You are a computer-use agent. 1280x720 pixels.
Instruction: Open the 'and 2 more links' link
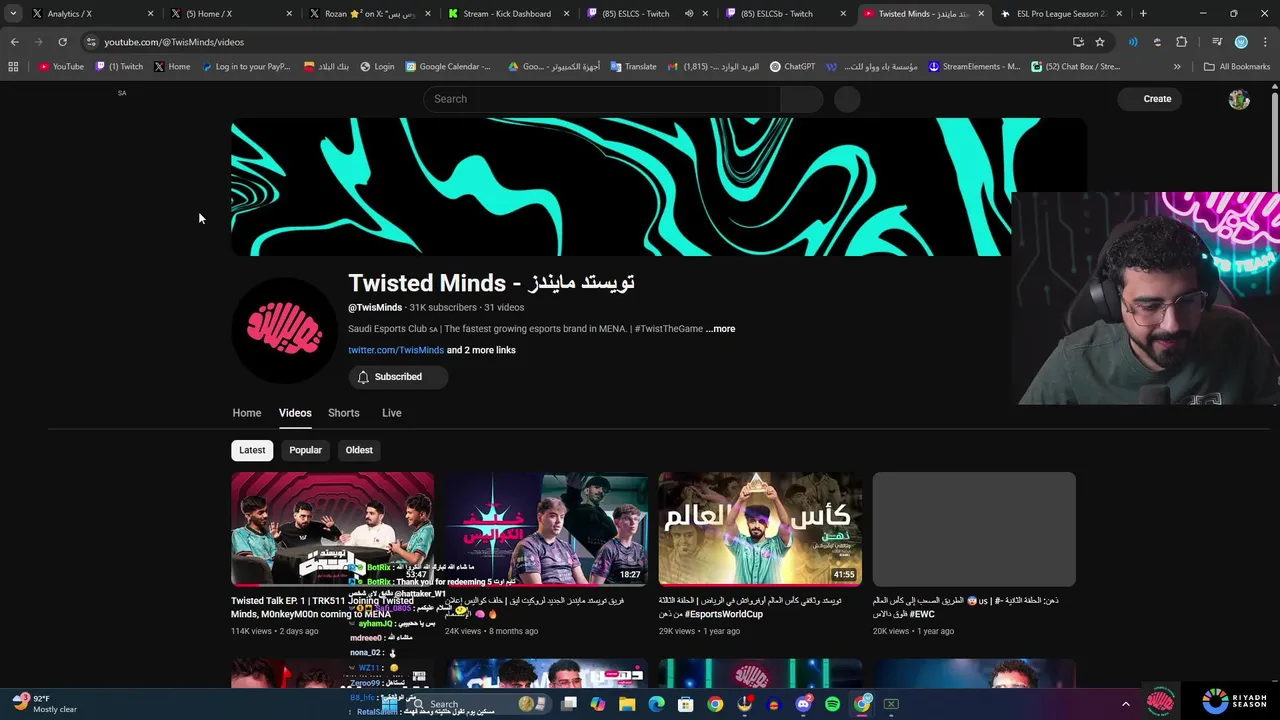[481, 350]
